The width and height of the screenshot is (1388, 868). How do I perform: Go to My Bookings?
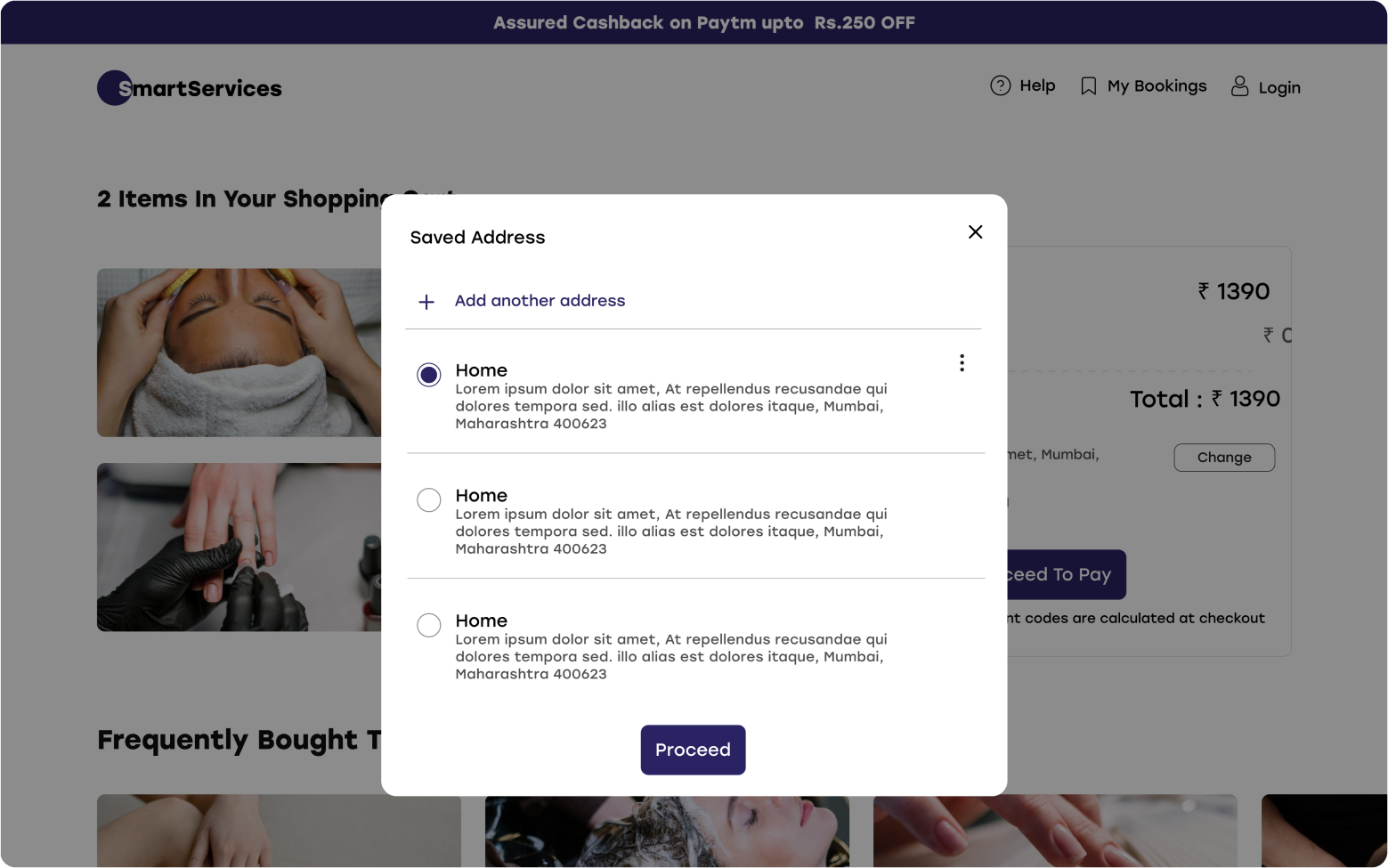click(1157, 85)
